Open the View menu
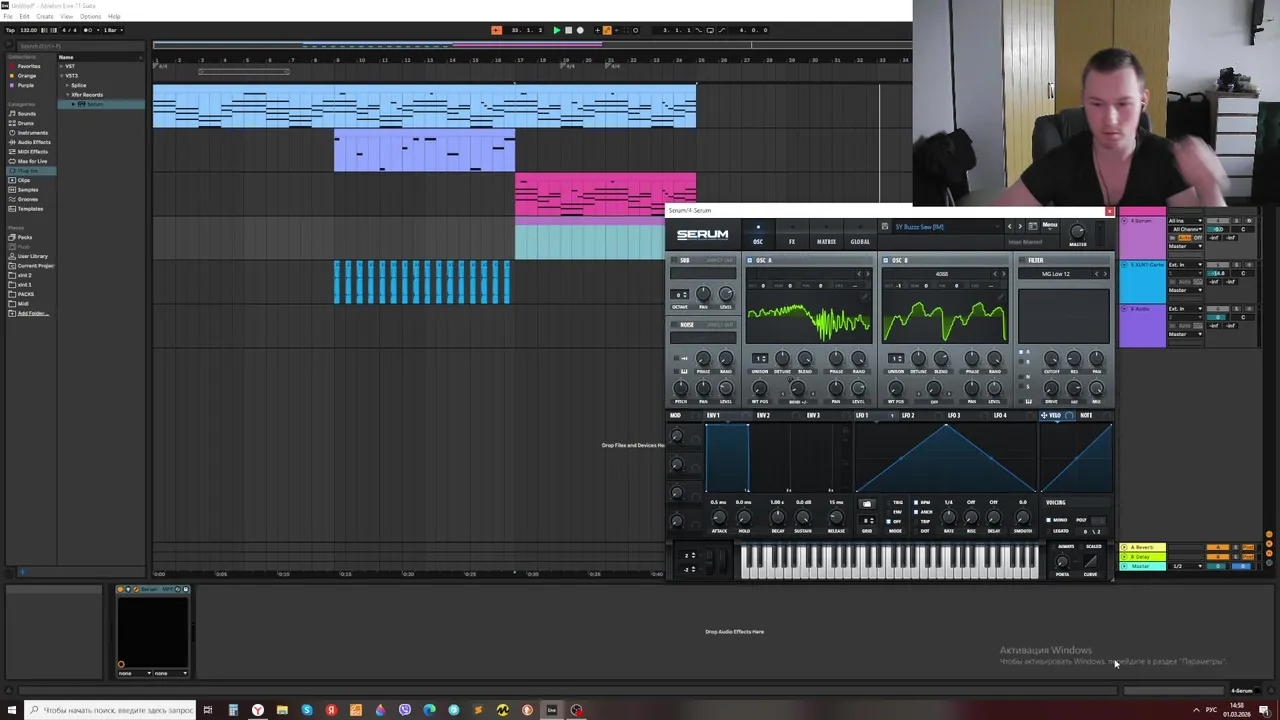Screen dimensions: 1280x720 point(67,16)
